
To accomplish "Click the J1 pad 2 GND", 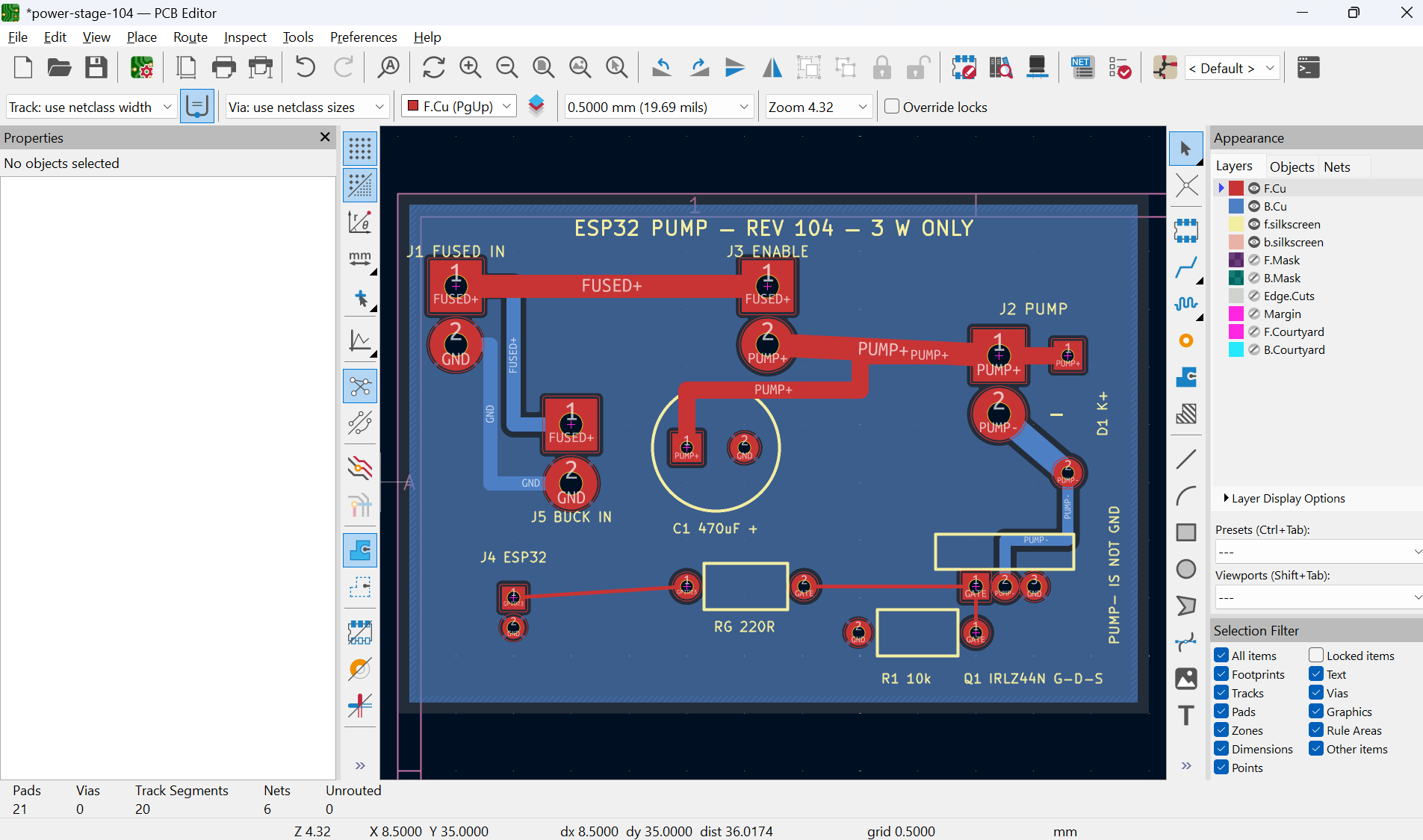I will (456, 344).
